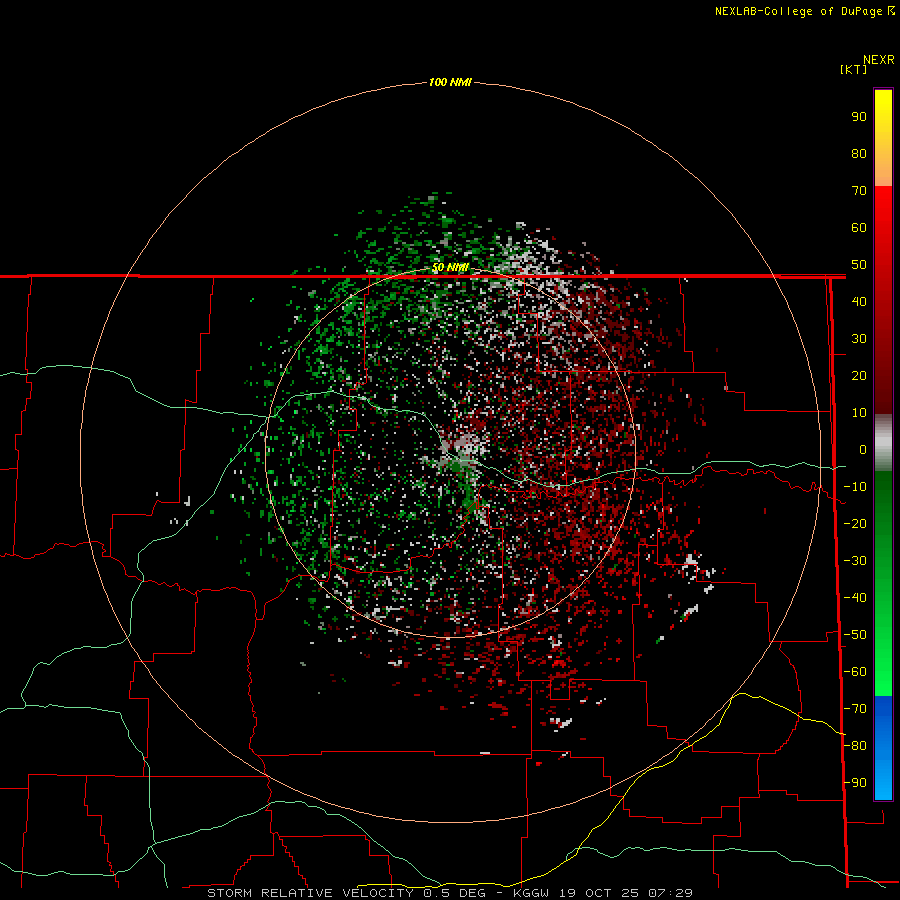Click the 100 NMI range ring label

pyautogui.click(x=450, y=82)
